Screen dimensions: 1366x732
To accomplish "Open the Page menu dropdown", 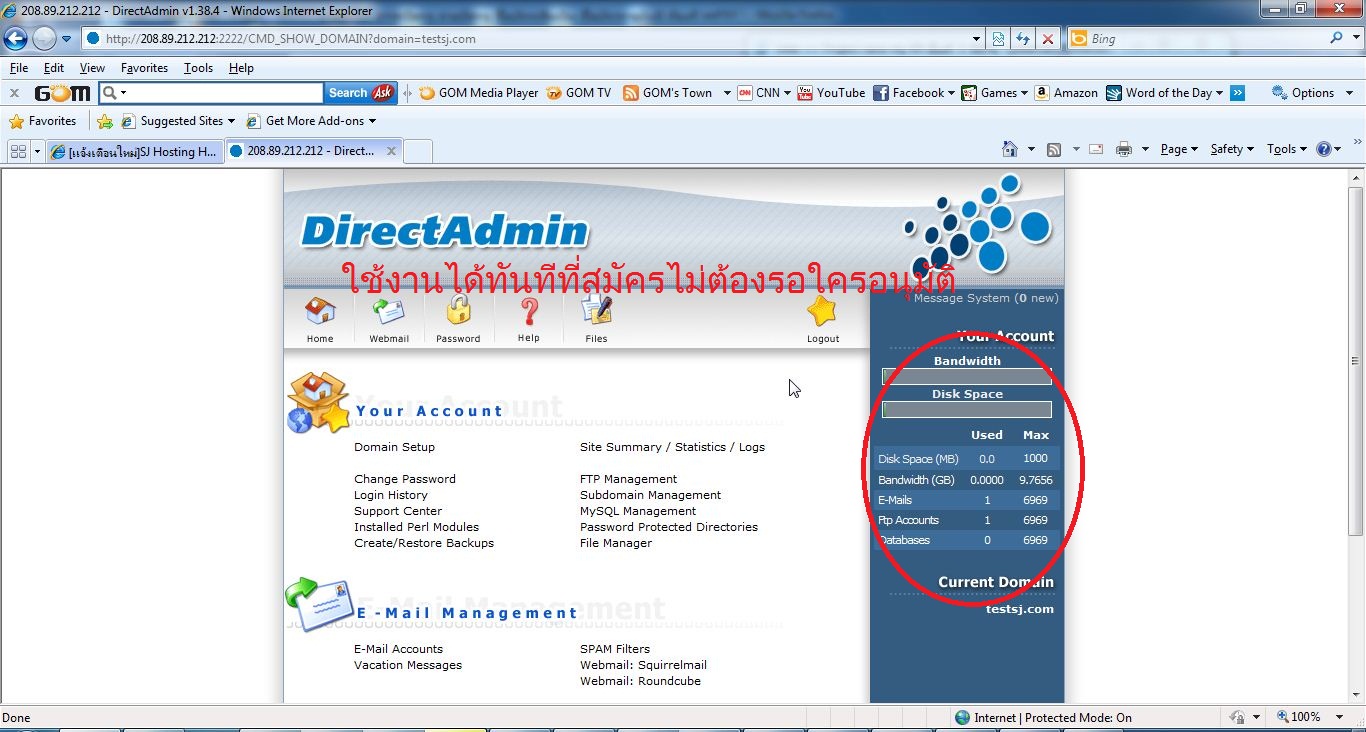I will tap(1179, 149).
